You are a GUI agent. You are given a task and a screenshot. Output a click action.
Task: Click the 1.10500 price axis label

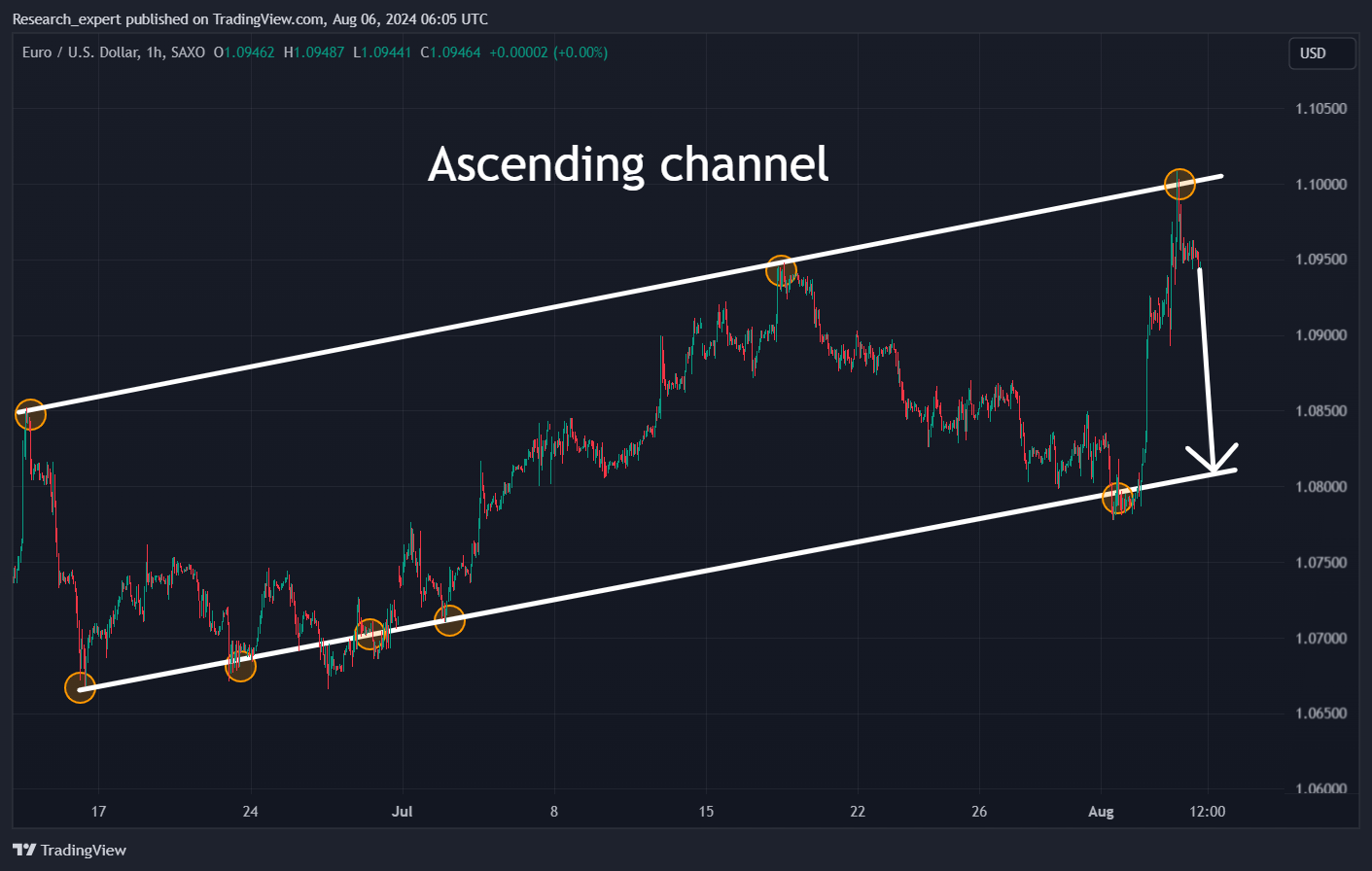pos(1321,109)
